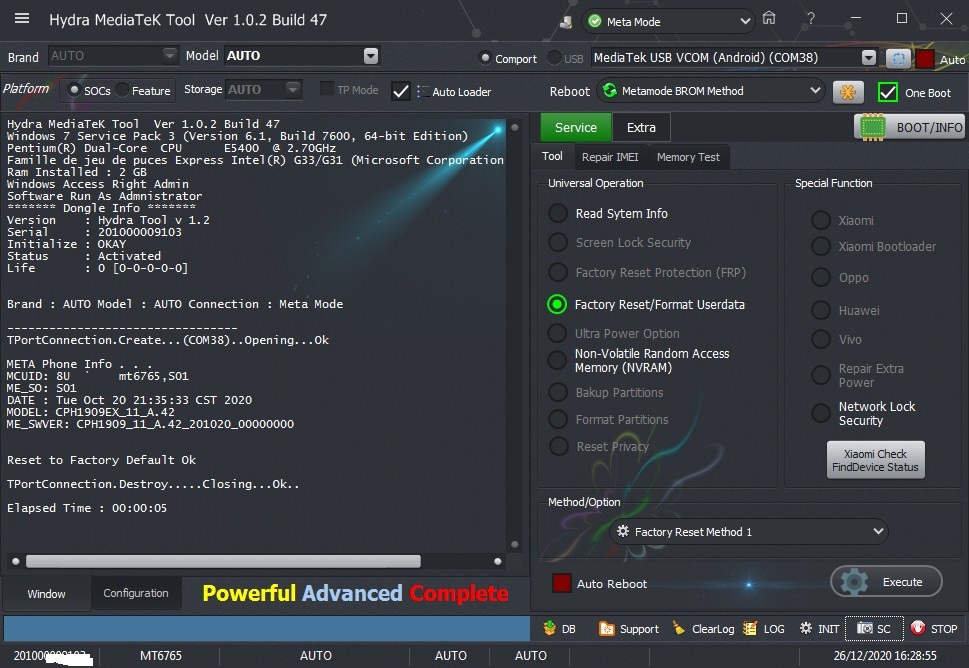Click the BOOT/INFO chip button
Screen dimensions: 969x668
[x=909, y=127]
